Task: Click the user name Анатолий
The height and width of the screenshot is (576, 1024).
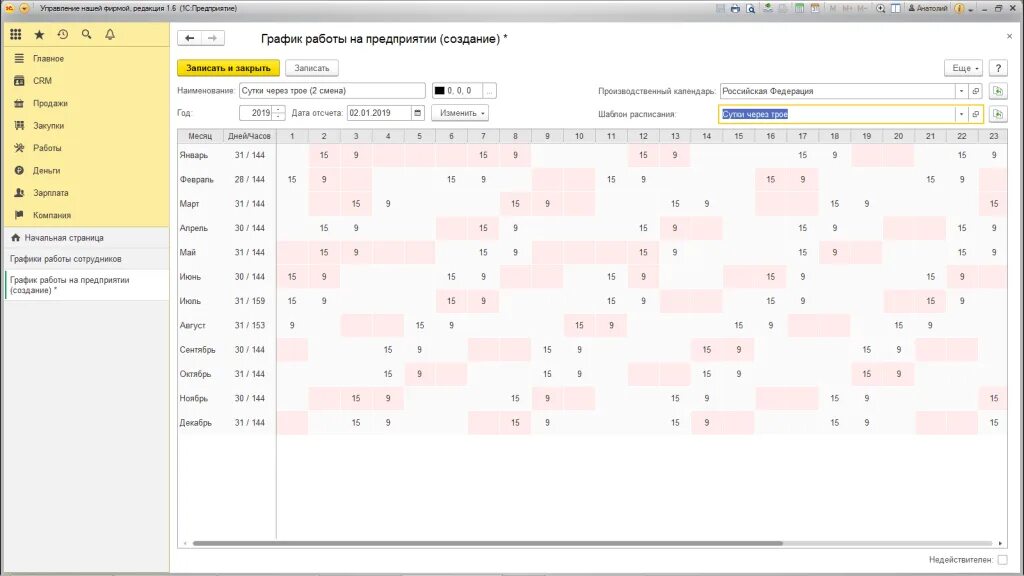Action: [x=927, y=8]
